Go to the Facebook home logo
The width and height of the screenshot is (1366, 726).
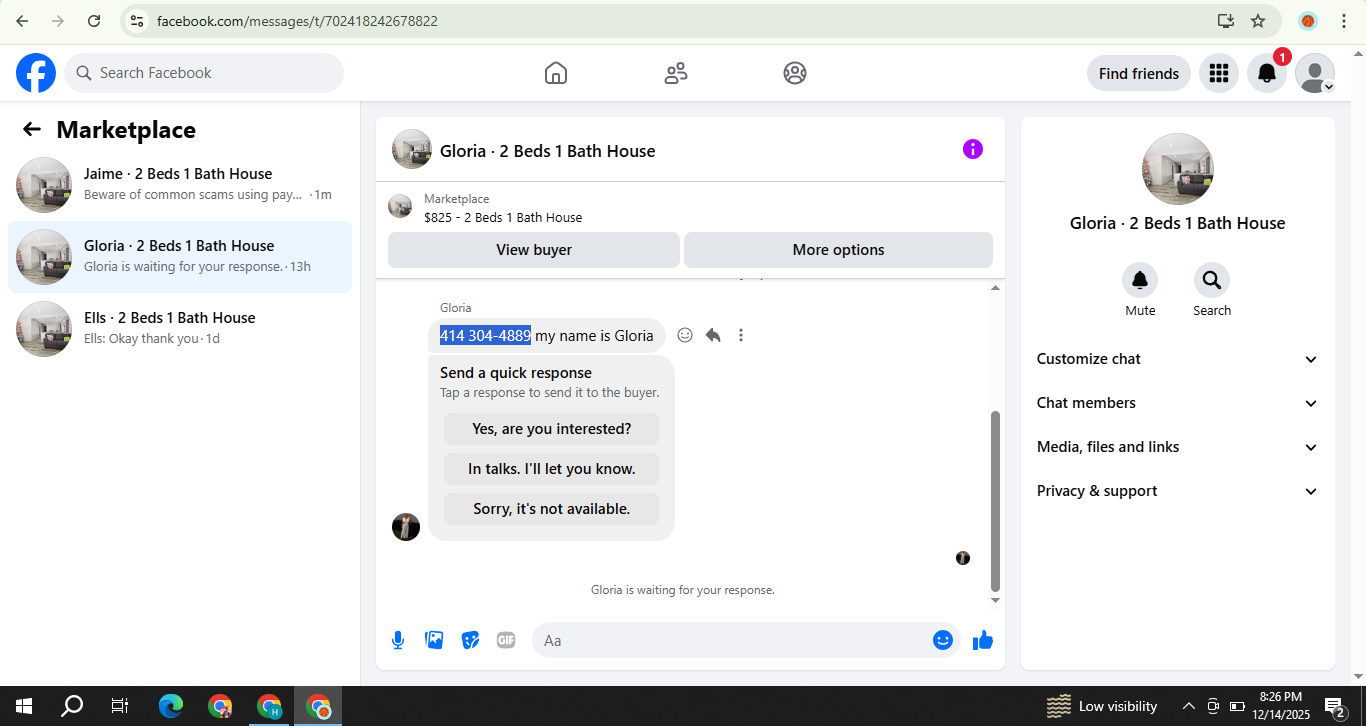[36, 73]
